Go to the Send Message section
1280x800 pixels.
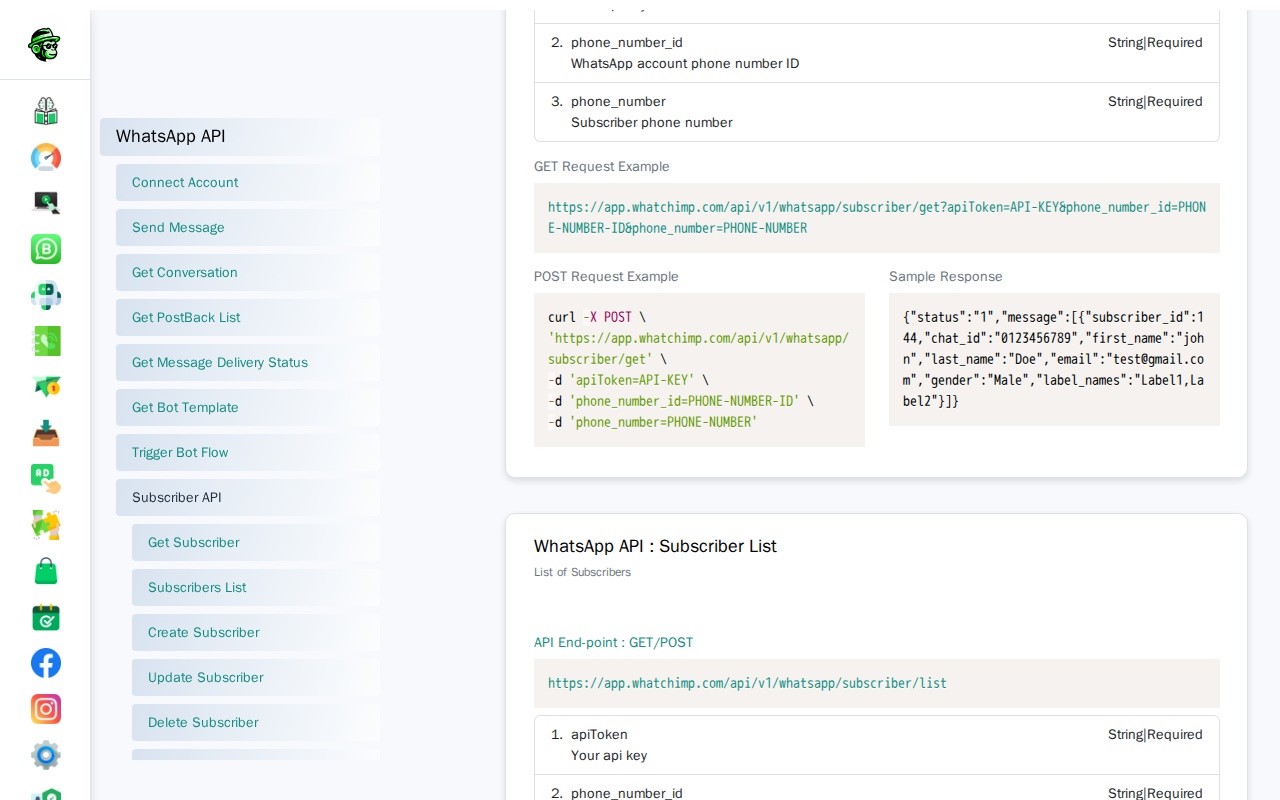coord(248,228)
